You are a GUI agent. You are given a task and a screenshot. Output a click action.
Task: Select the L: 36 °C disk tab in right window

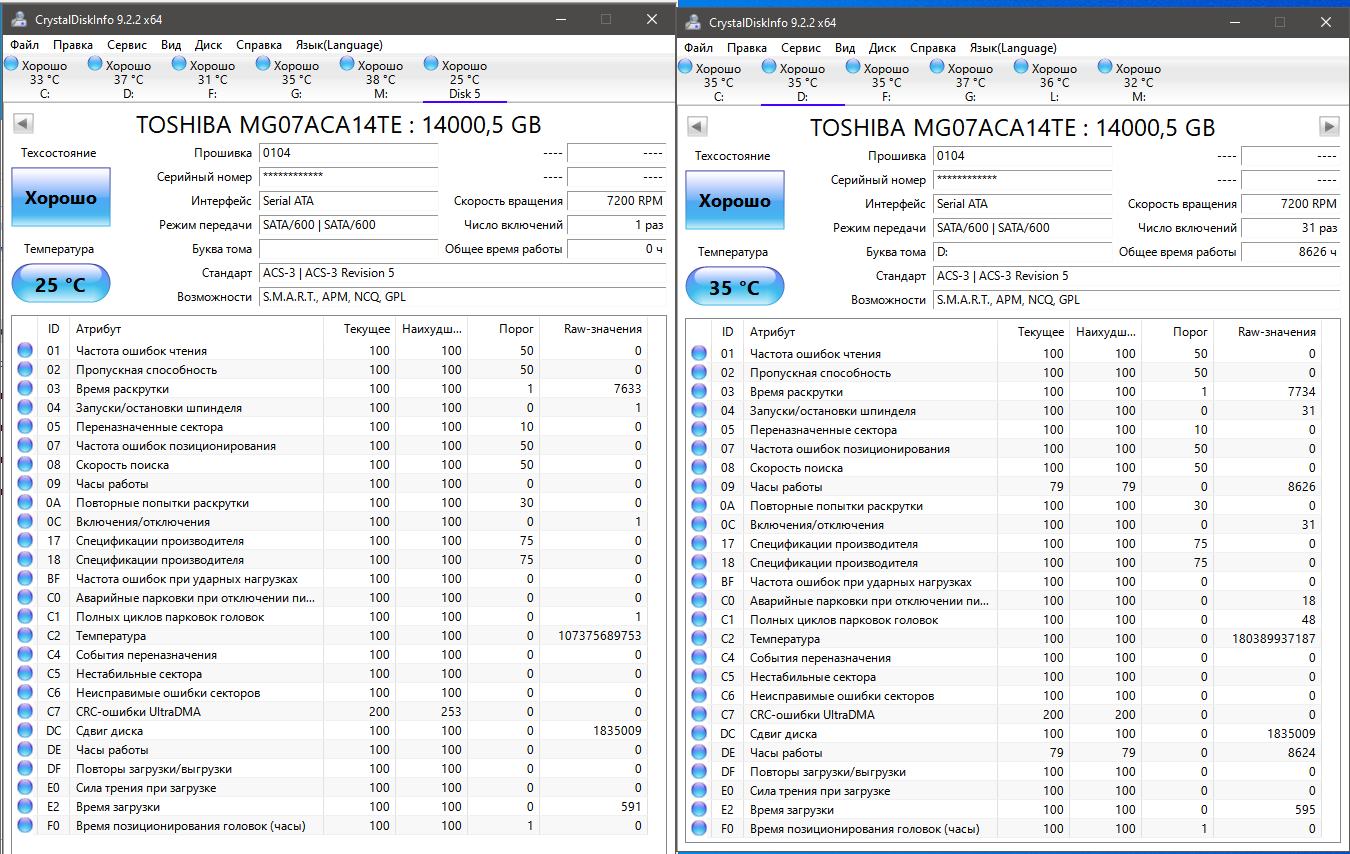pos(1055,82)
